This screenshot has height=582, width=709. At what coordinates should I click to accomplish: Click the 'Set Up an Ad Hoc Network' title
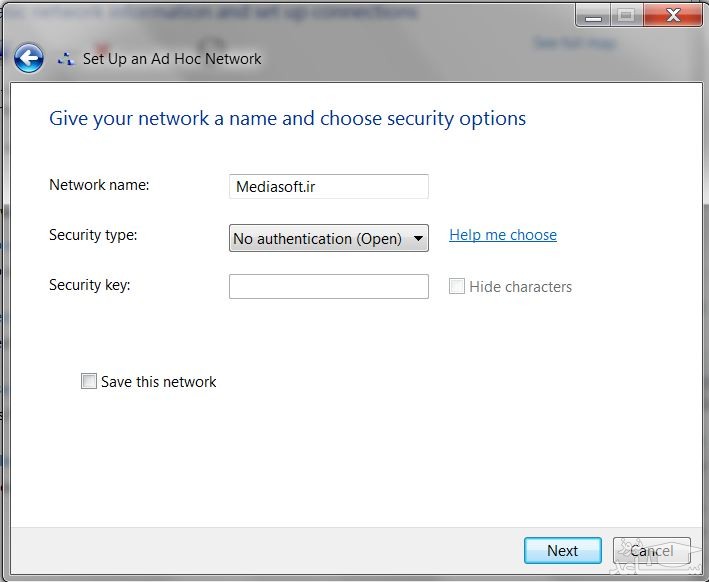pos(172,59)
